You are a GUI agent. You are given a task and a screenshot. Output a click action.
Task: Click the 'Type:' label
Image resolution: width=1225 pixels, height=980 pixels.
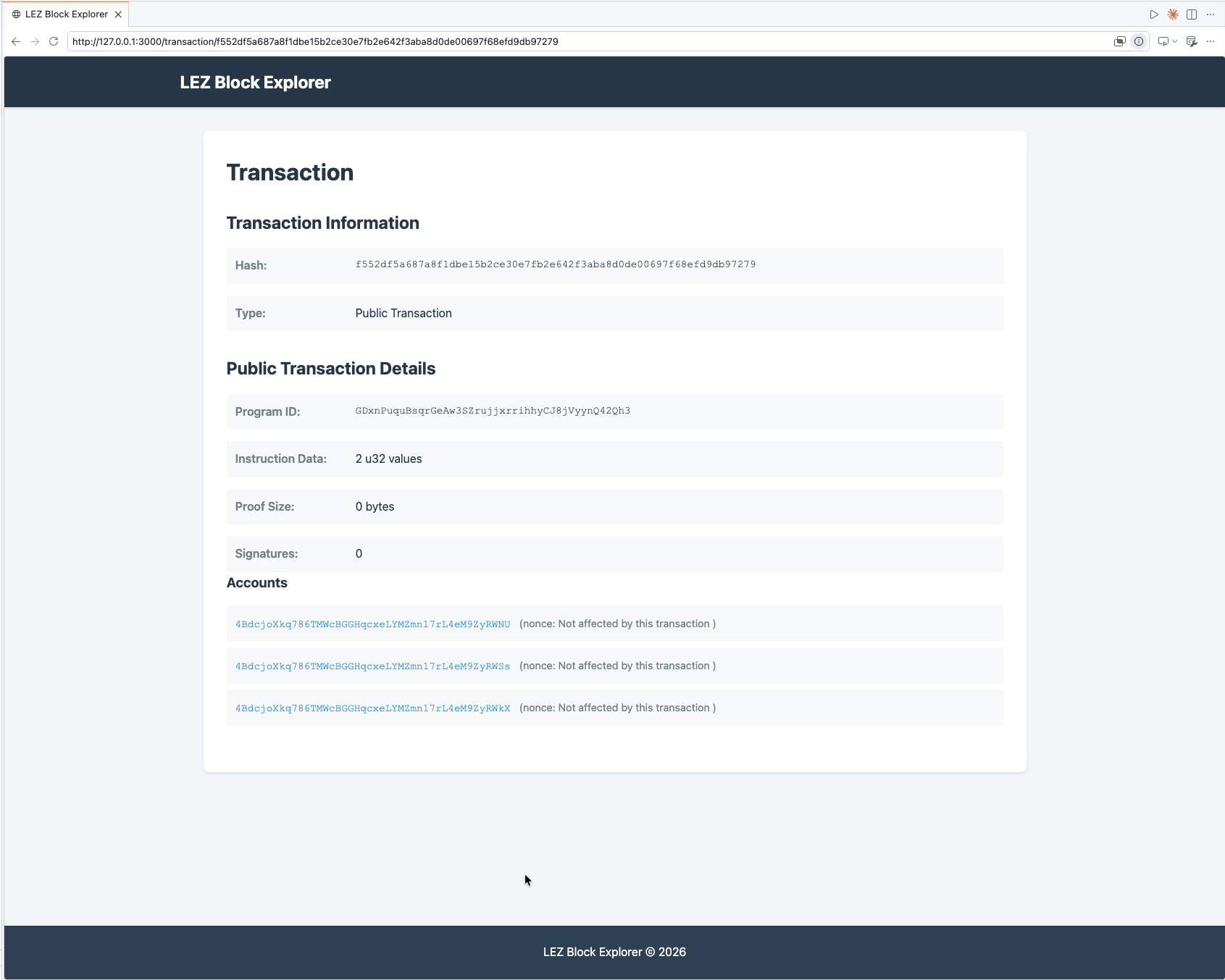(x=250, y=313)
